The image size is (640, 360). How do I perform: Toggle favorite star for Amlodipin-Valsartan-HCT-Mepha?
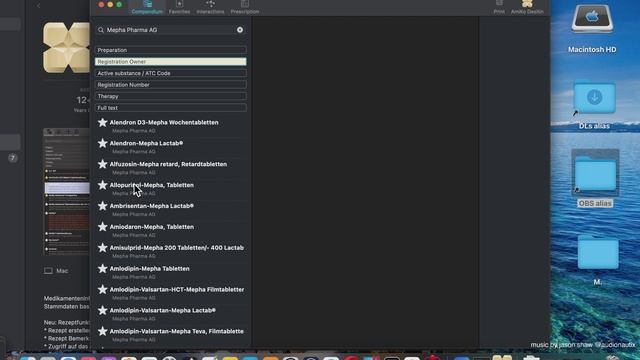pyautogui.click(x=102, y=289)
